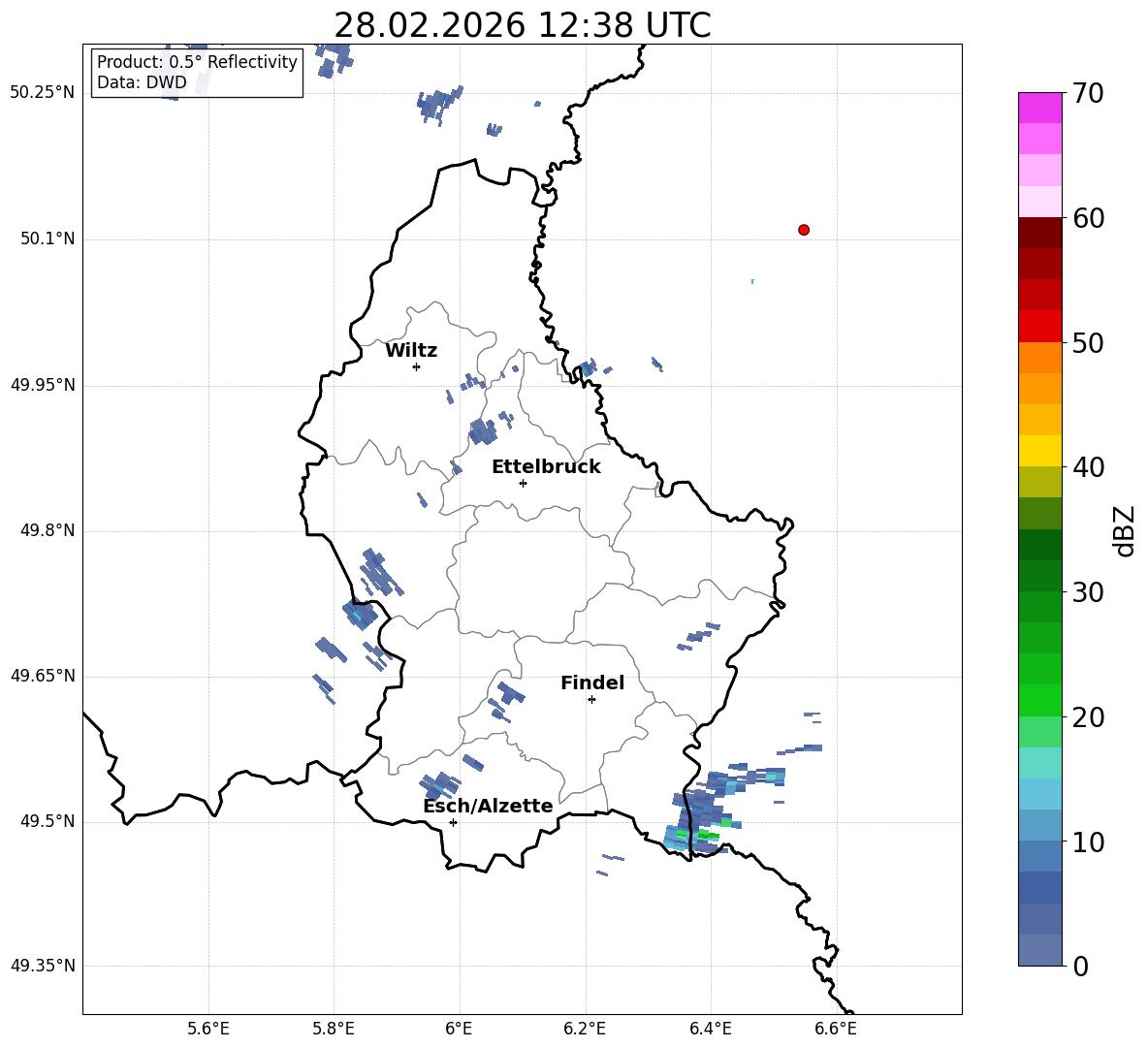
Task: Click the 49.65°N latitude label
Action: [x=43, y=676]
